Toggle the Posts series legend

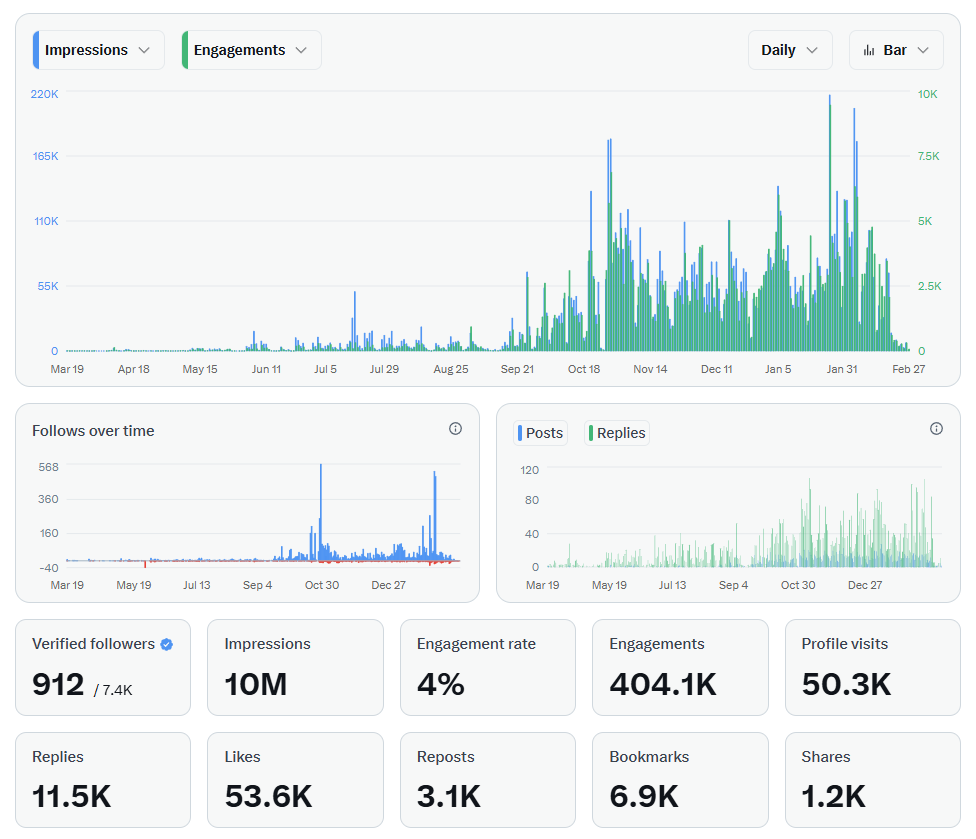[540, 433]
